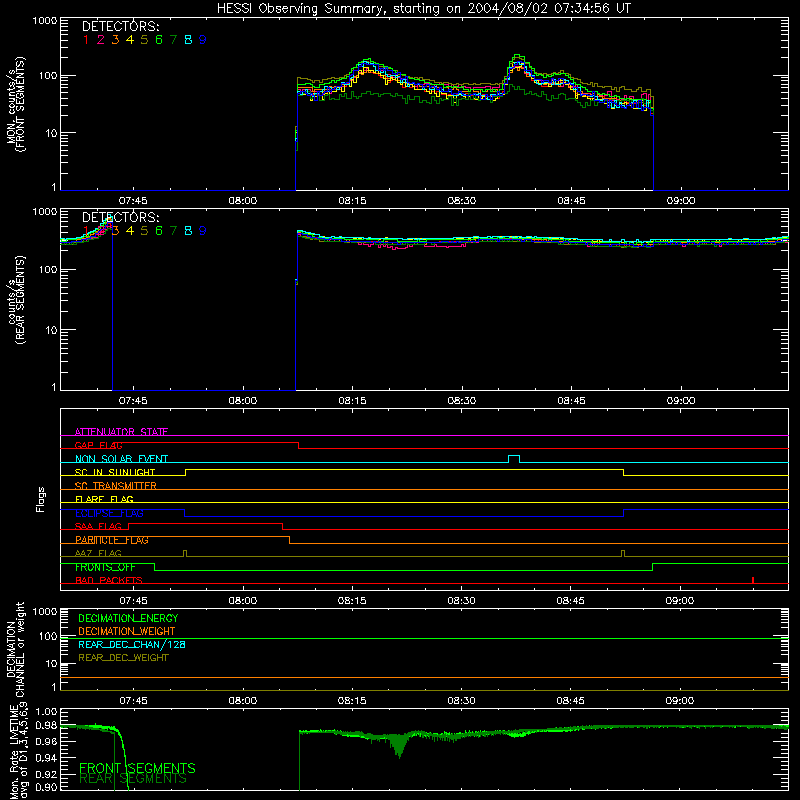The width and height of the screenshot is (800, 800).
Task: Click the FRONTS_OFF flag label
Action: [105, 567]
